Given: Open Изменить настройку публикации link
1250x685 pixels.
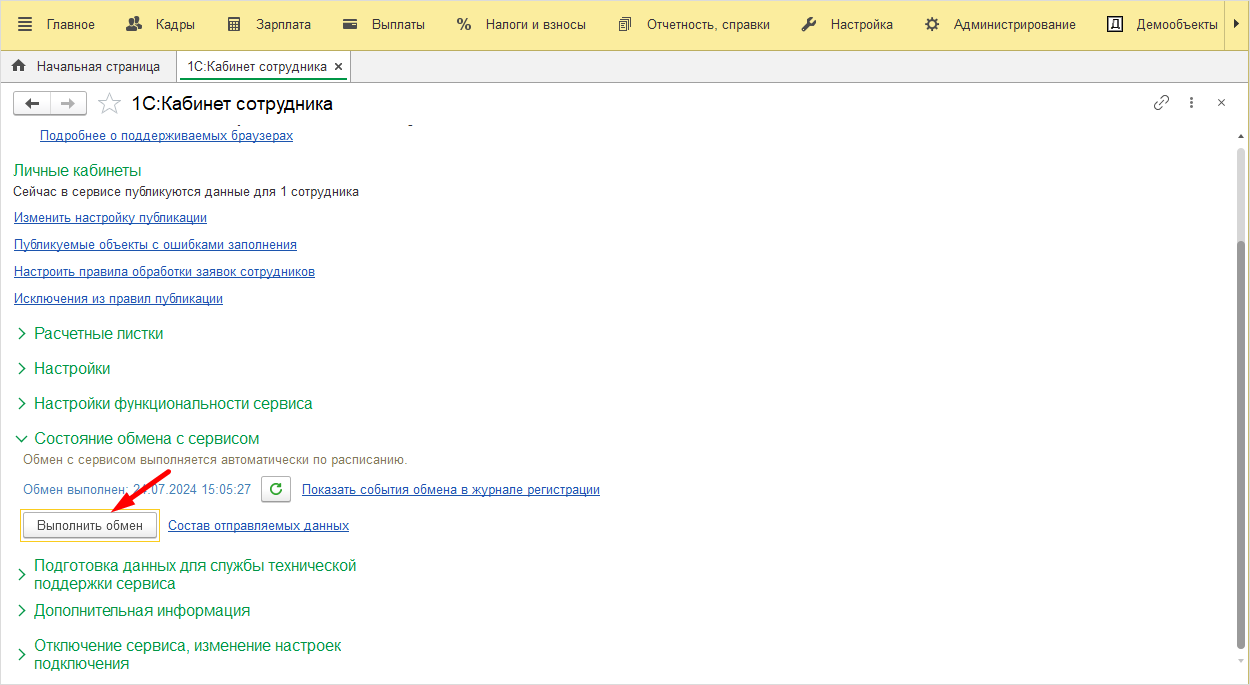Looking at the screenshot, I should [x=110, y=217].
